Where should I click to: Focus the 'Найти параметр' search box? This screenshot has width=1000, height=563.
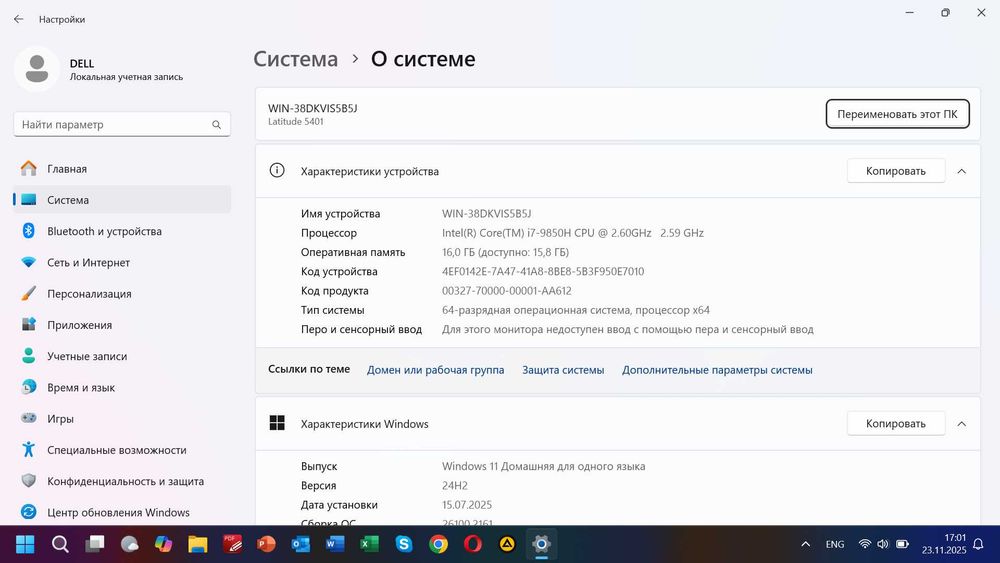[122, 124]
